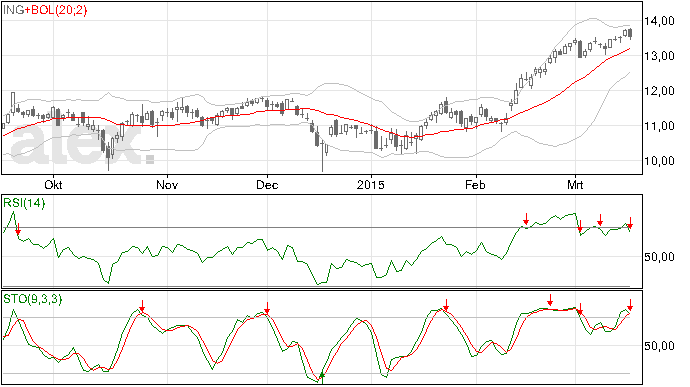This screenshot has width=690, height=387.
Task: Click the 50,00 label in STO panel
Action: click(659, 346)
